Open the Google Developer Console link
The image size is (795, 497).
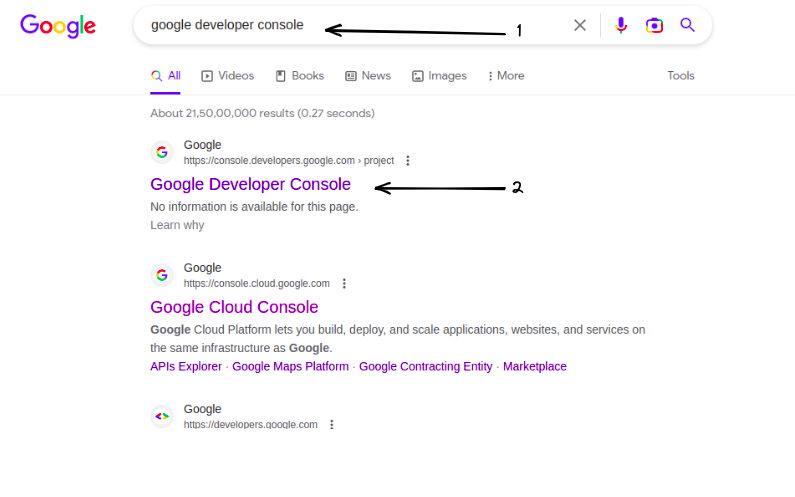click(x=250, y=184)
